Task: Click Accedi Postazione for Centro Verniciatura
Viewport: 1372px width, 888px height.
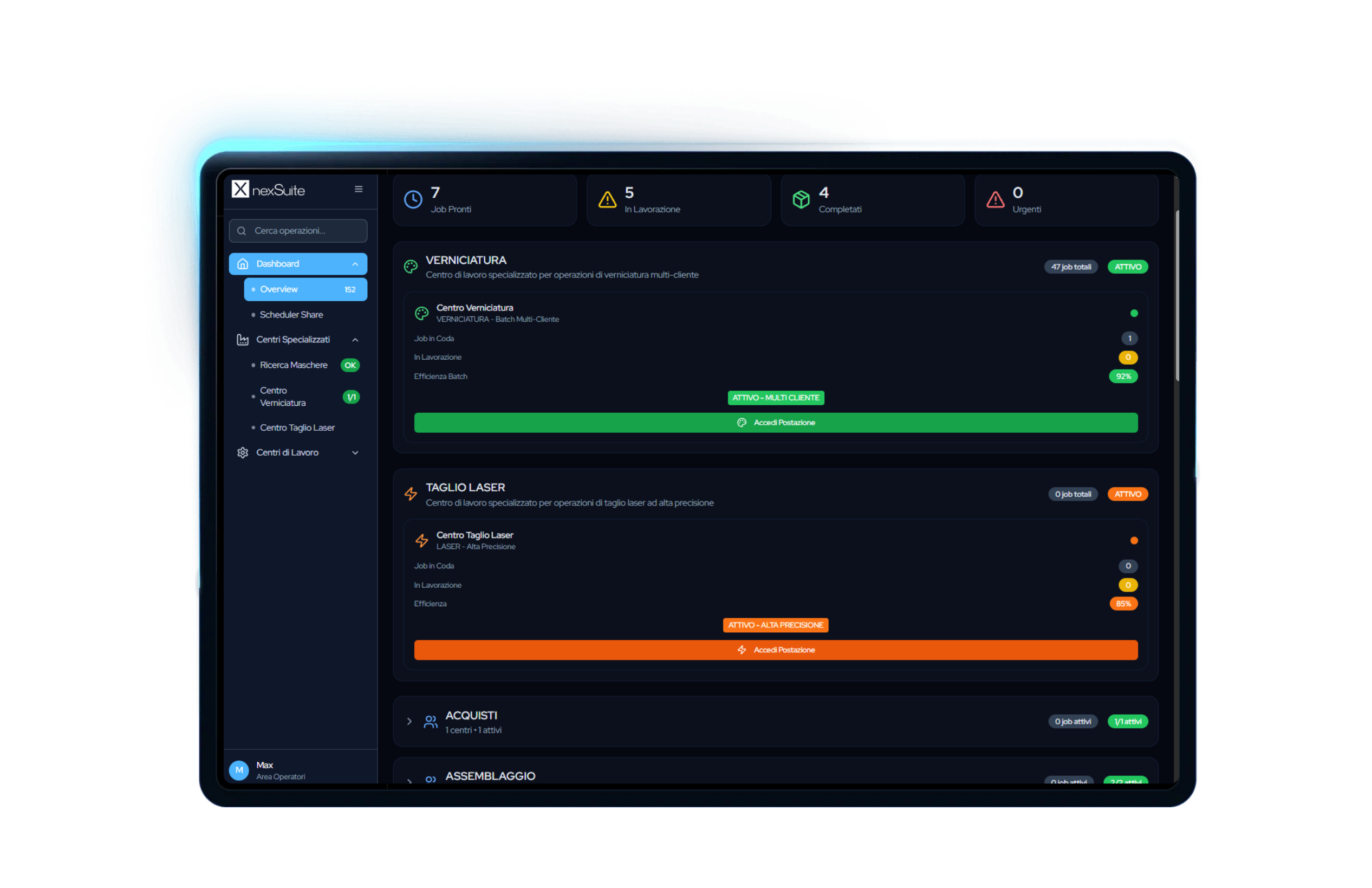Action: coord(775,422)
